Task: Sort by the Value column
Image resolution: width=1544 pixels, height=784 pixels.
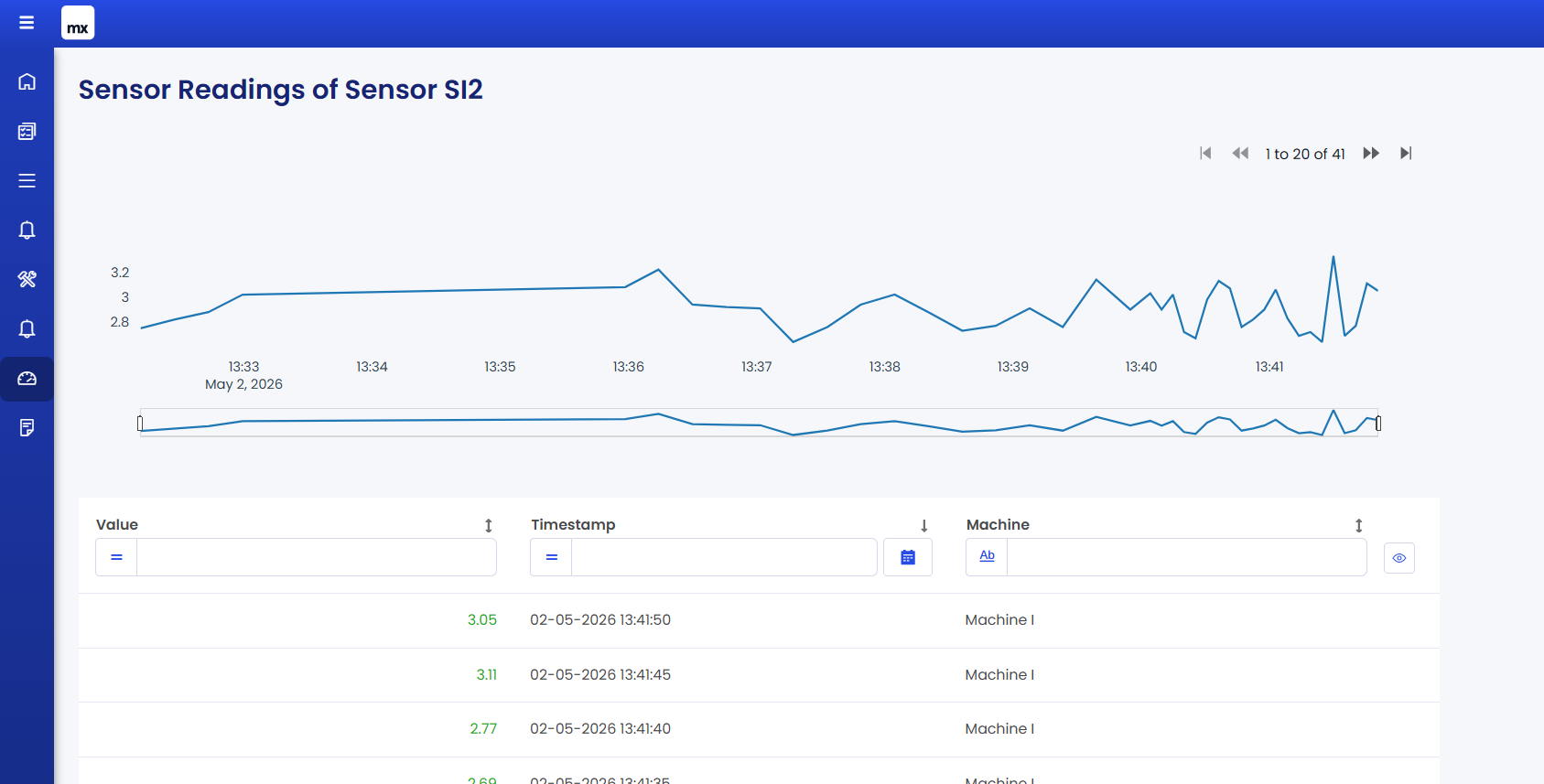Action: 489,525
